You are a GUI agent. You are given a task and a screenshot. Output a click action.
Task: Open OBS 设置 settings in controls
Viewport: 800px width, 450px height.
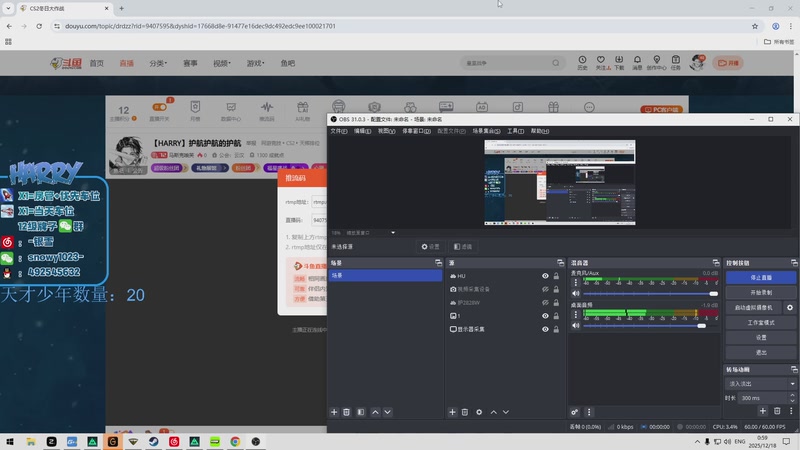761,338
